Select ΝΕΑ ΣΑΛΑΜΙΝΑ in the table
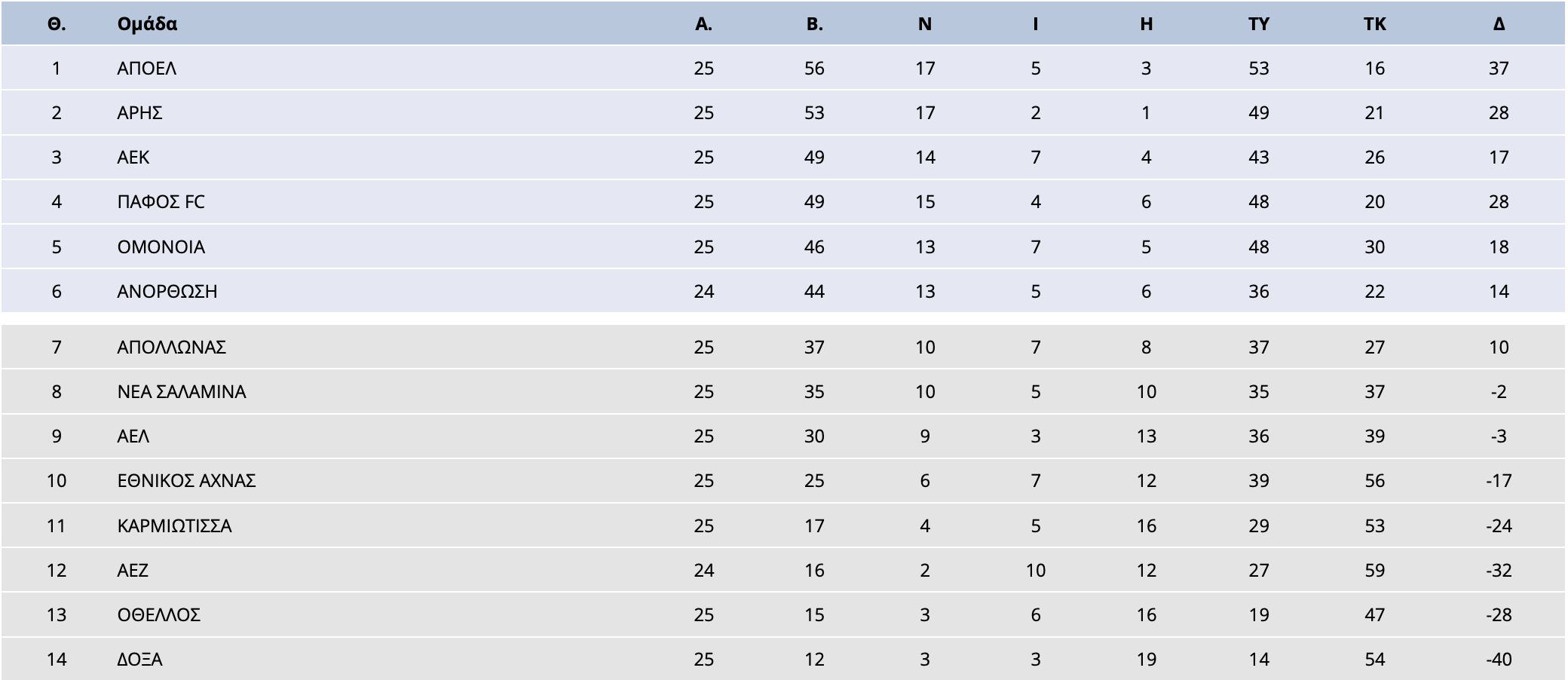Viewport: 1568px width, 680px height. (181, 392)
